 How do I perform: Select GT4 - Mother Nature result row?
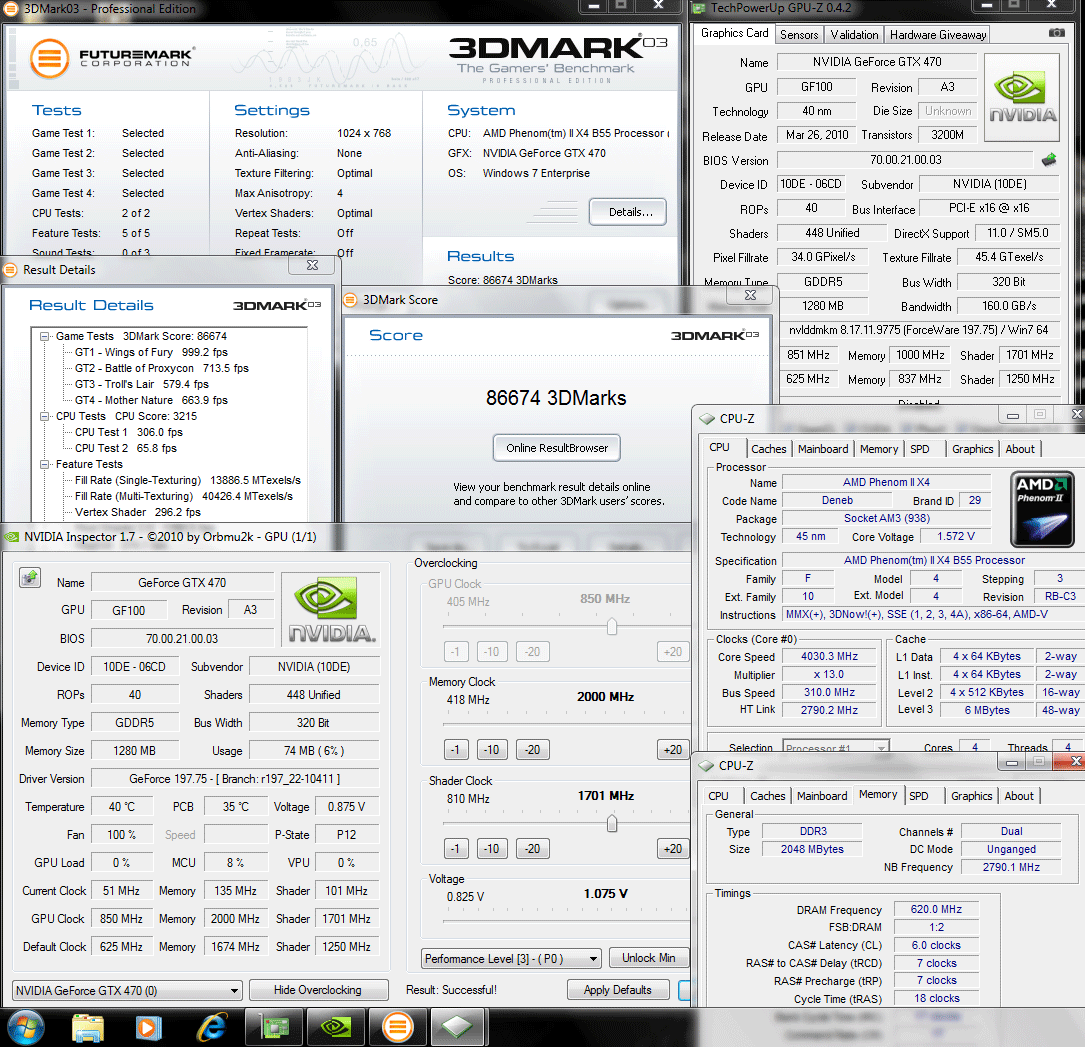[151, 400]
